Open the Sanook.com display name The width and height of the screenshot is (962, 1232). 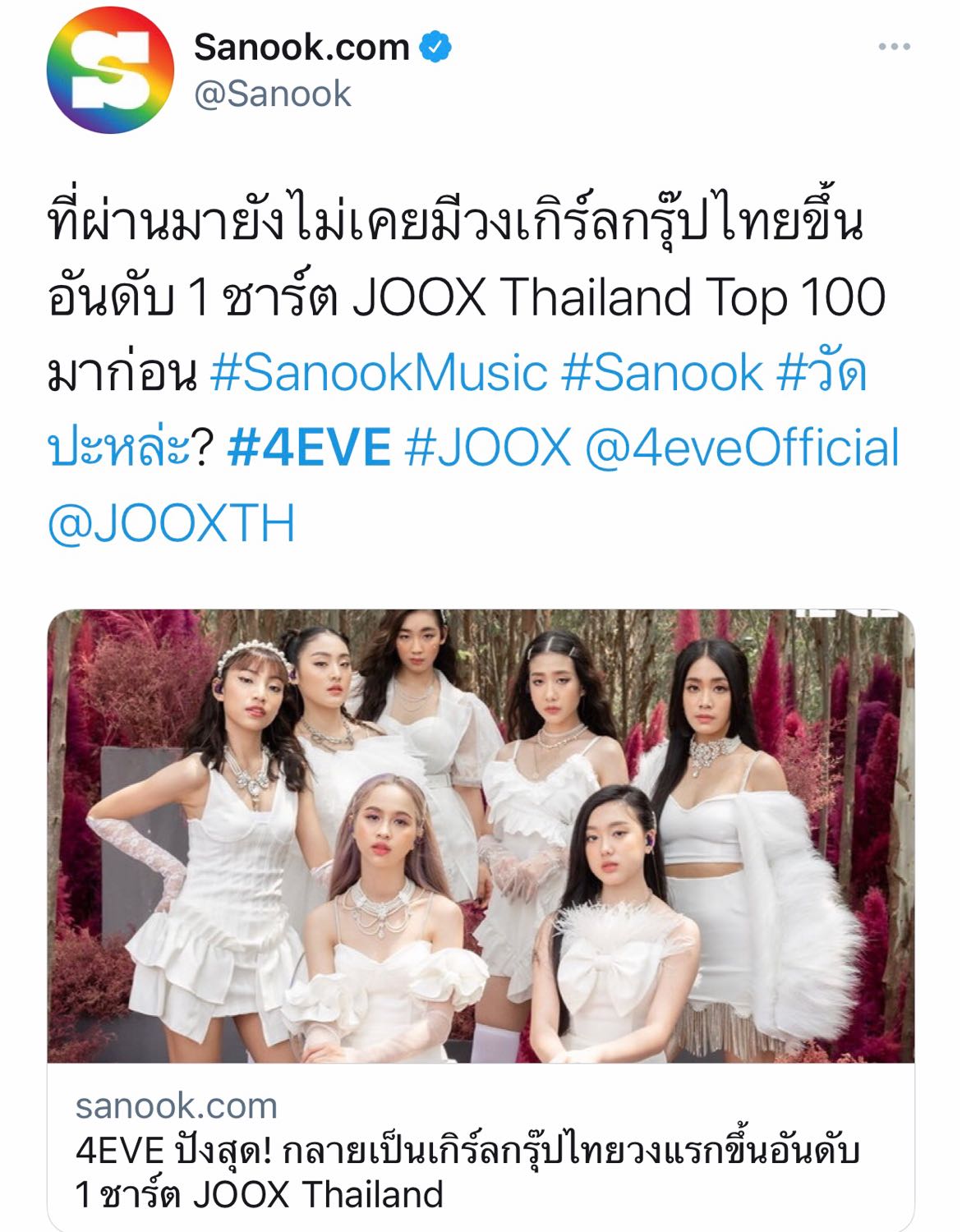301,48
